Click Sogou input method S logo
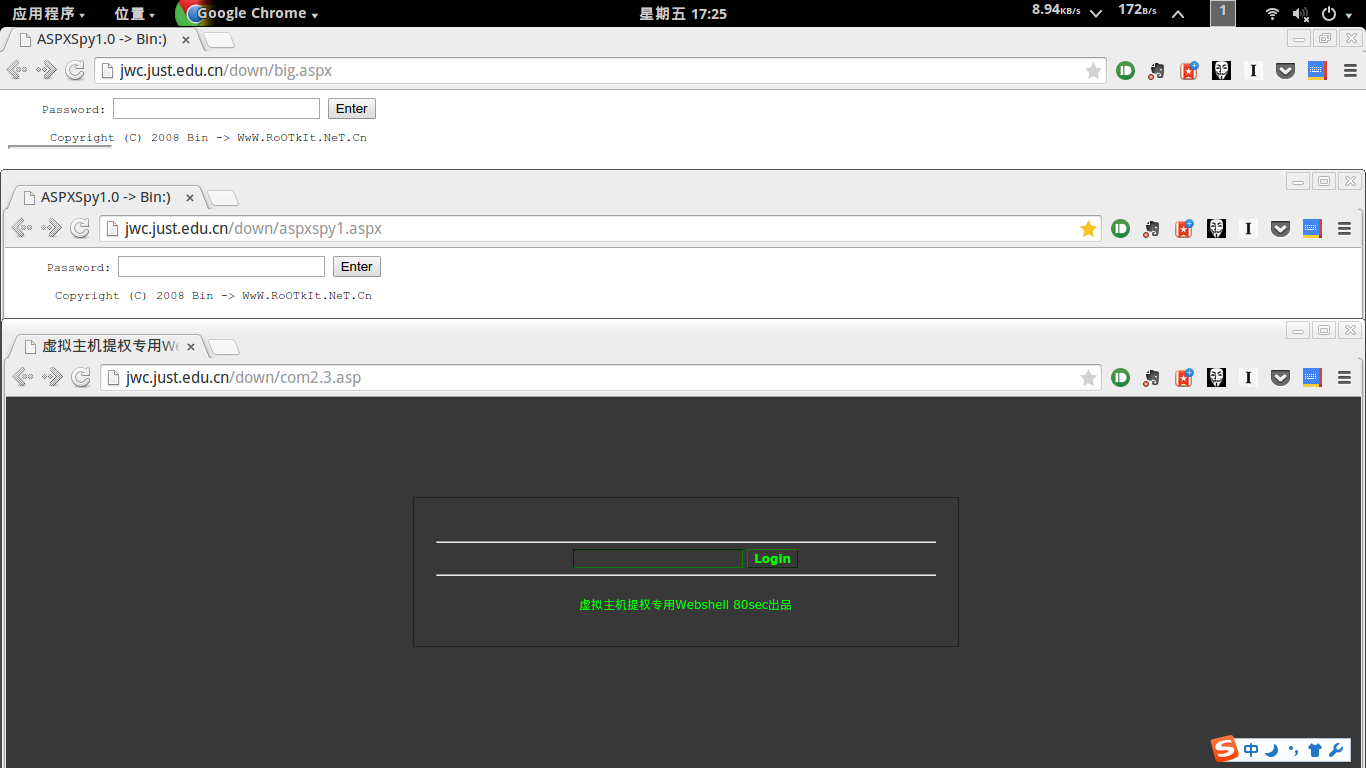 [1225, 749]
